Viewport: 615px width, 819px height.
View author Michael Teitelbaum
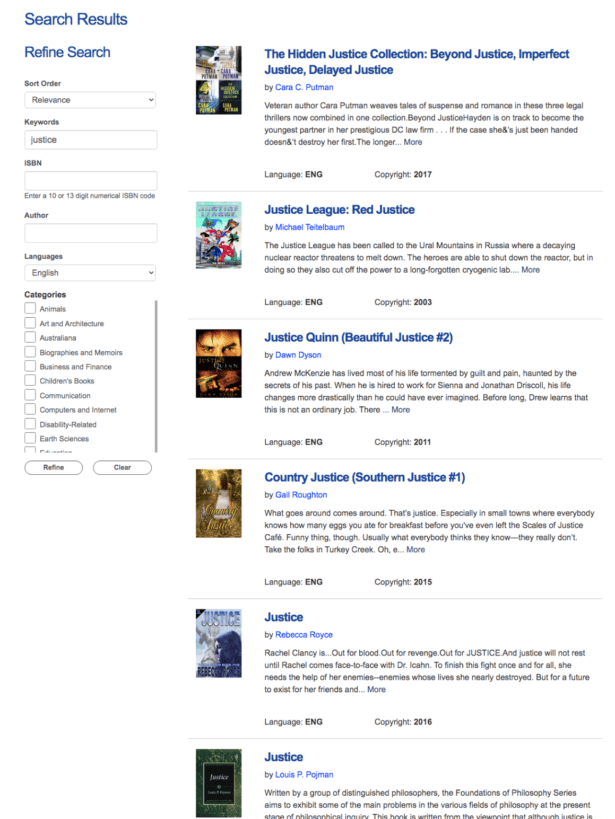click(310, 227)
